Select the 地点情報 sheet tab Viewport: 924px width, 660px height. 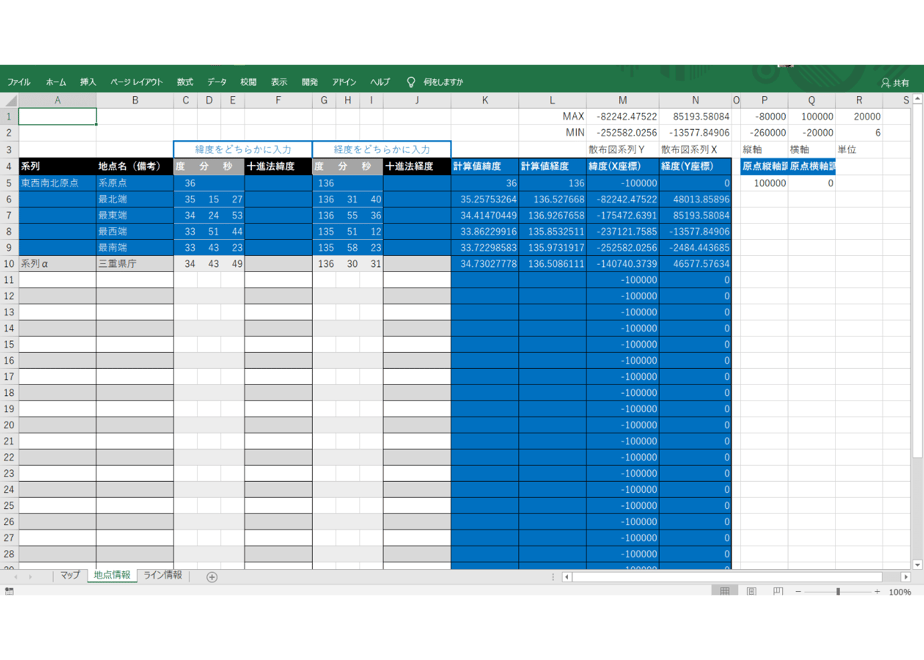pyautogui.click(x=112, y=575)
